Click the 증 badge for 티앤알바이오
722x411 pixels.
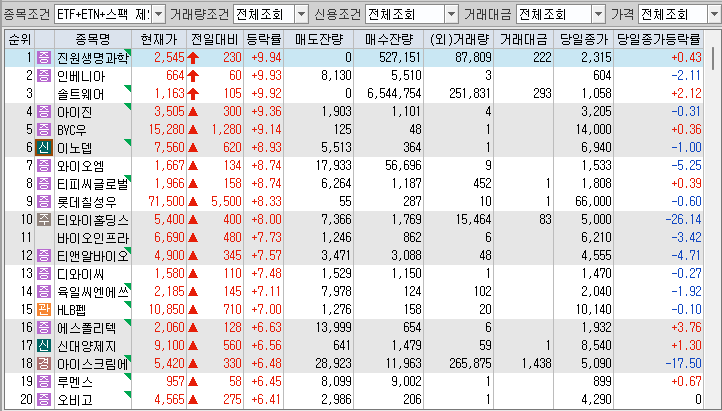pyautogui.click(x=44, y=255)
